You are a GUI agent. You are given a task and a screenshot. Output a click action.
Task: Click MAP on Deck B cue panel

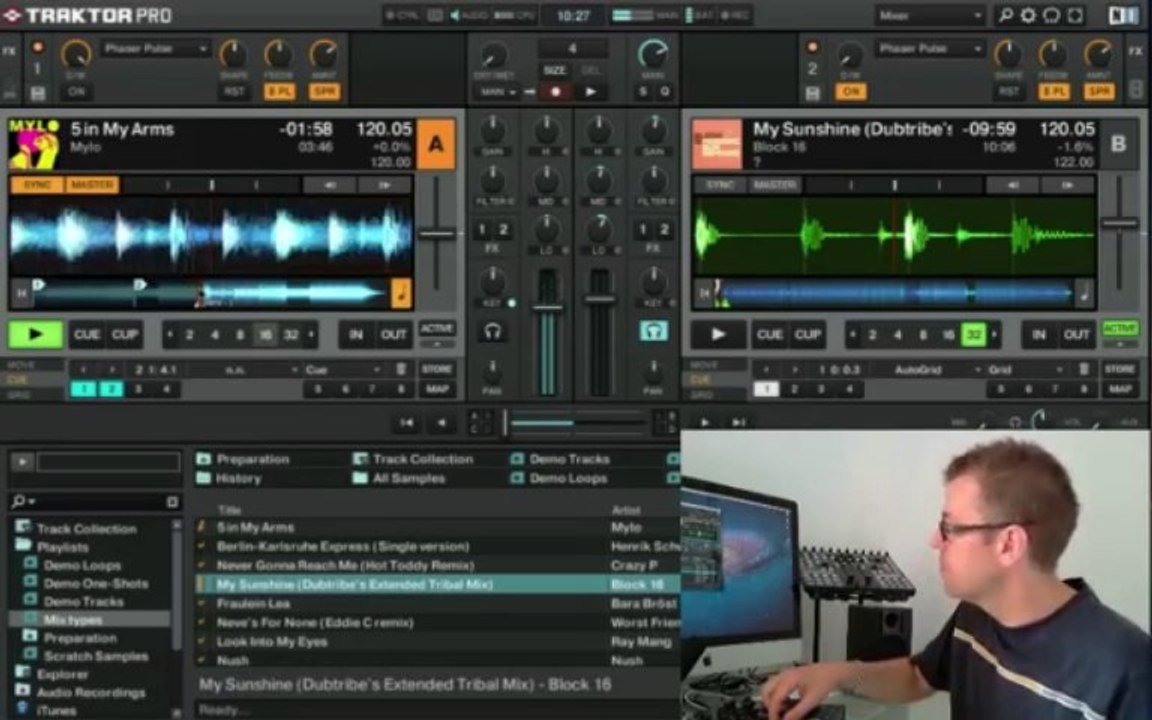pyautogui.click(x=1120, y=389)
